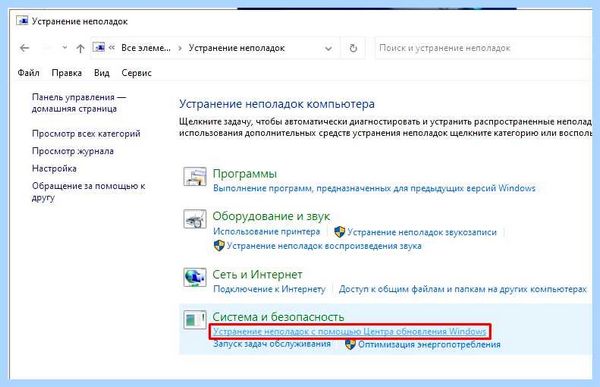
Task: Click the breadcrumb chevron after 'Все элеме...'
Action: (179, 48)
